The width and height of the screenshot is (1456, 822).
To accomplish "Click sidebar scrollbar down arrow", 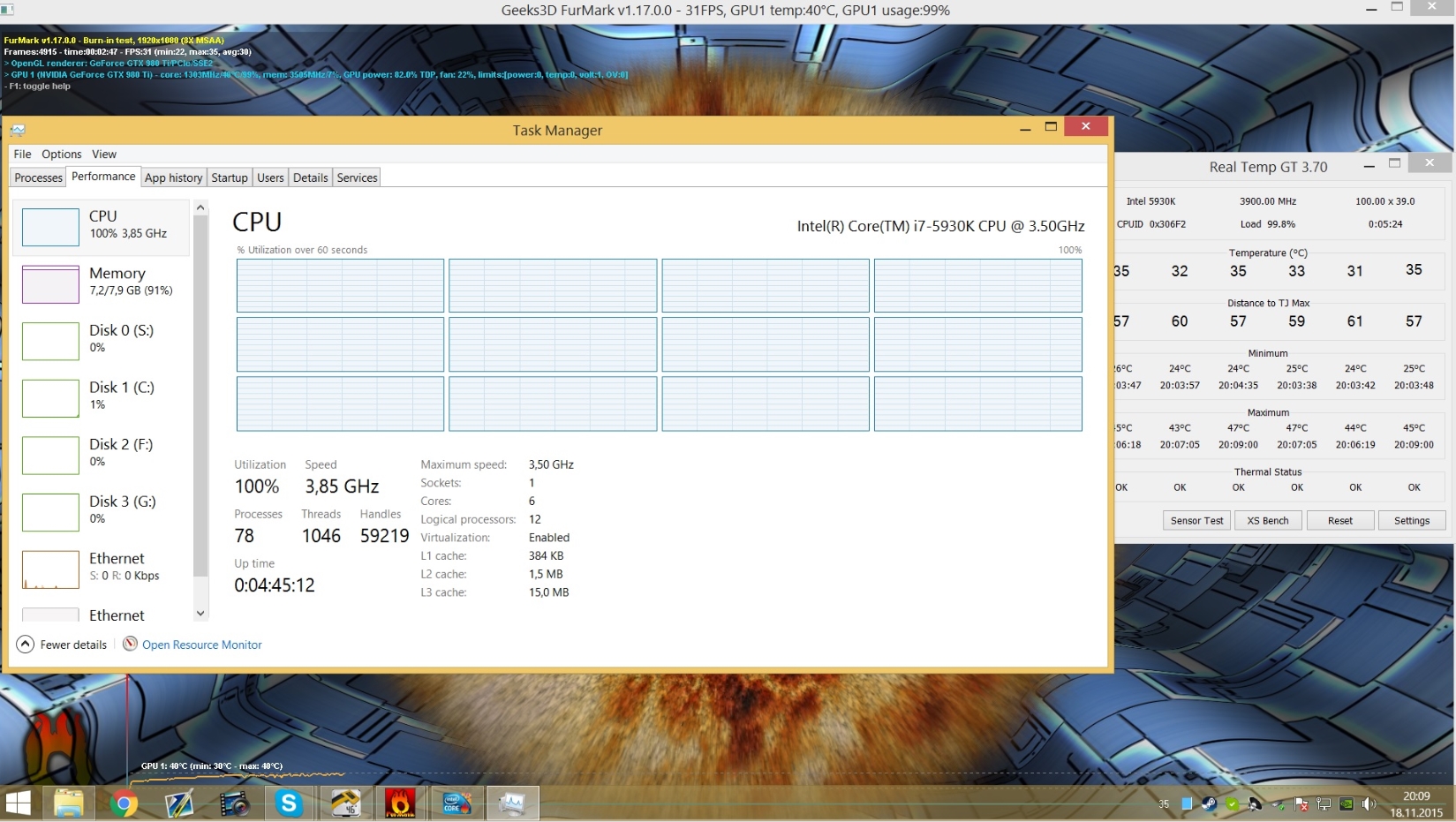I will click(x=200, y=613).
